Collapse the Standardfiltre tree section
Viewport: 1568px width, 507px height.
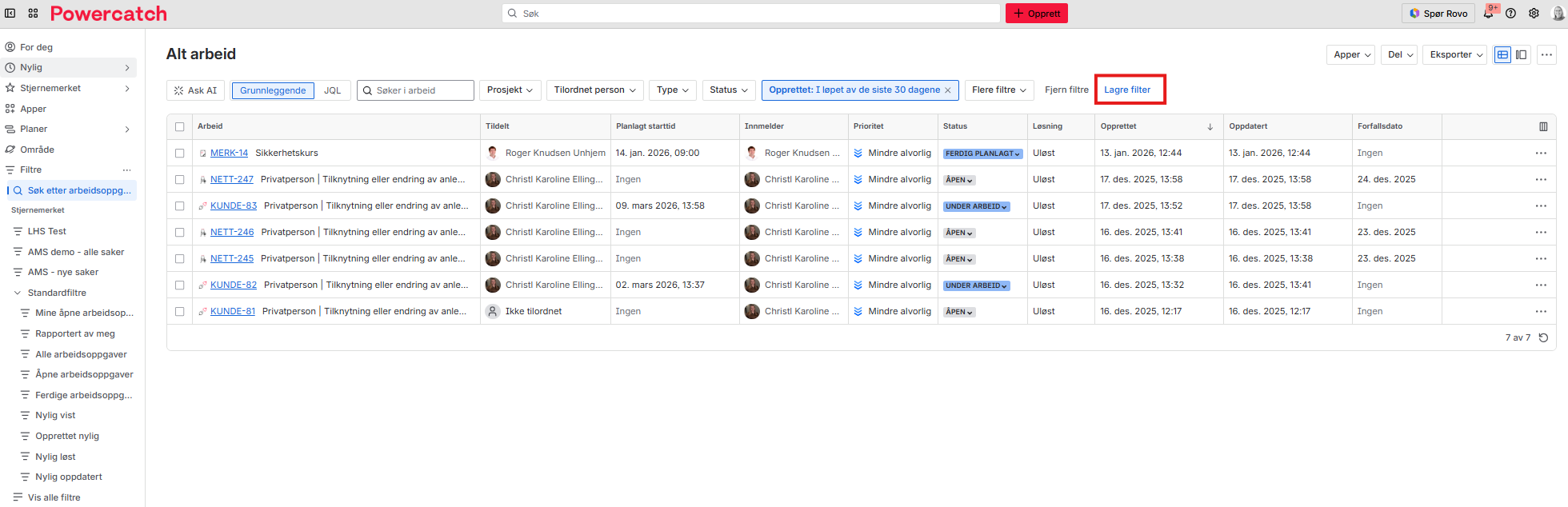pyautogui.click(x=18, y=293)
